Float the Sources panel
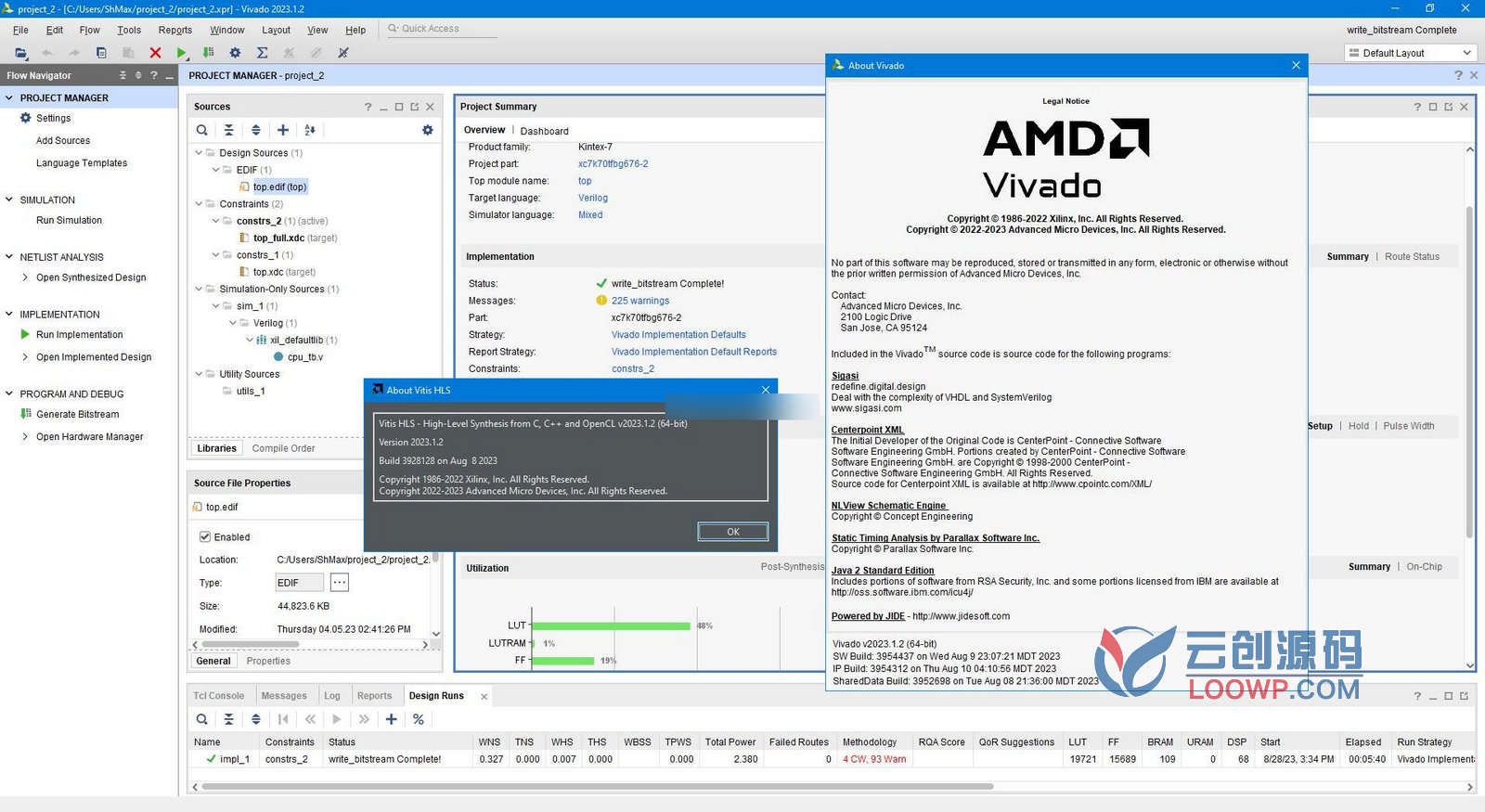 [414, 107]
